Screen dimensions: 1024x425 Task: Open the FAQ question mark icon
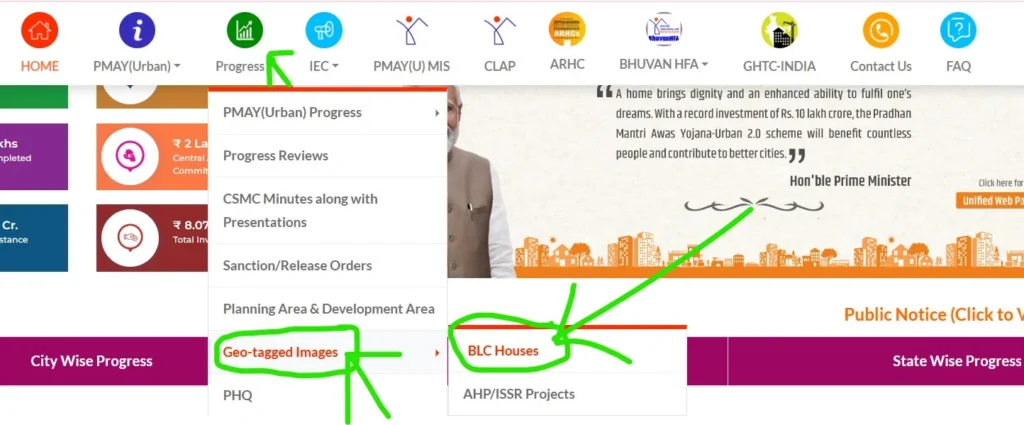[x=958, y=30]
